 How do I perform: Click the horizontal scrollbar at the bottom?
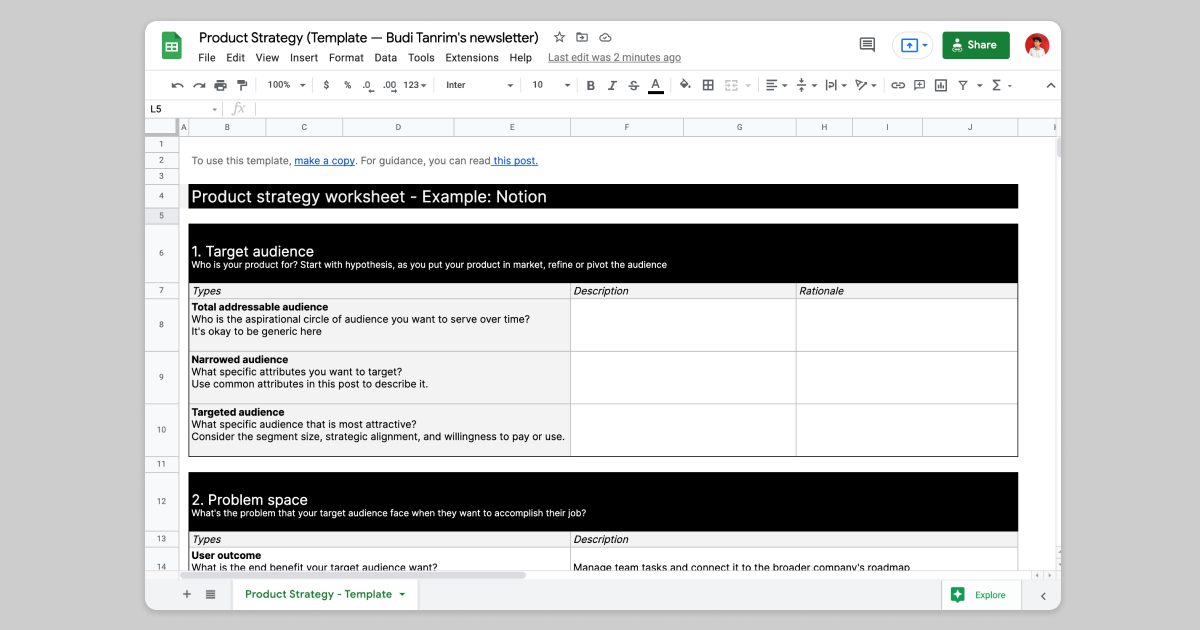(353, 575)
